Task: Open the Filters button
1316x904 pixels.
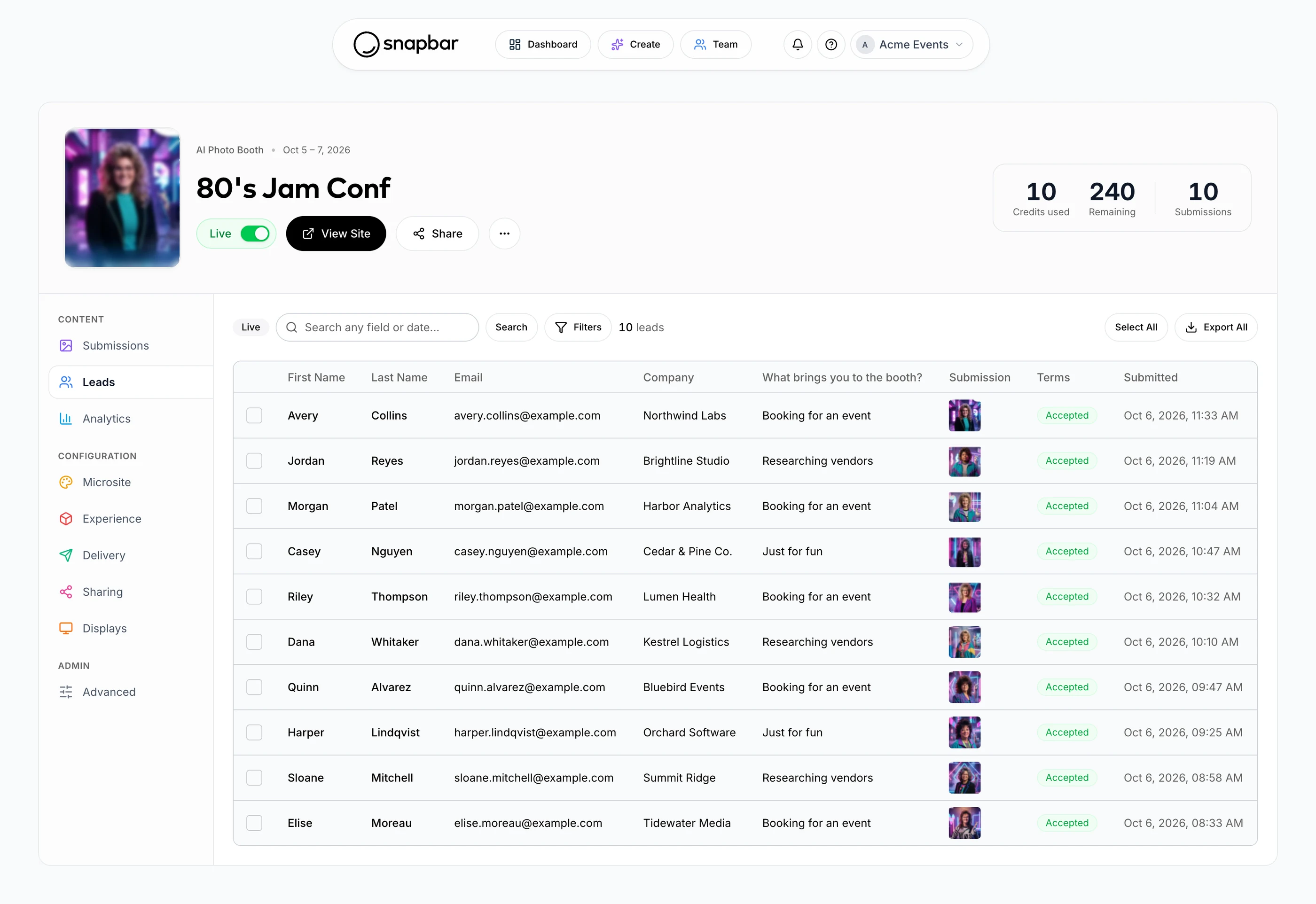Action: (x=578, y=327)
